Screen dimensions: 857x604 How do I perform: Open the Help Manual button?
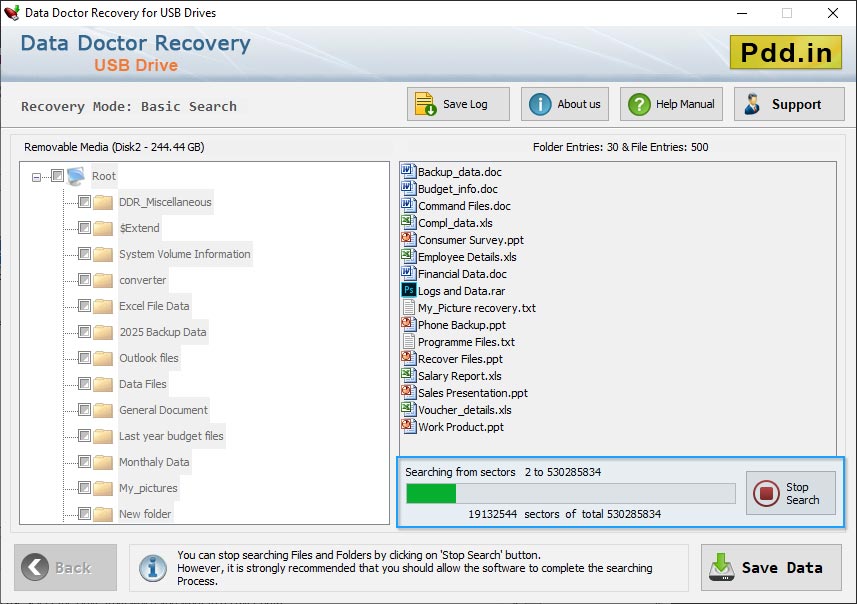coord(671,104)
